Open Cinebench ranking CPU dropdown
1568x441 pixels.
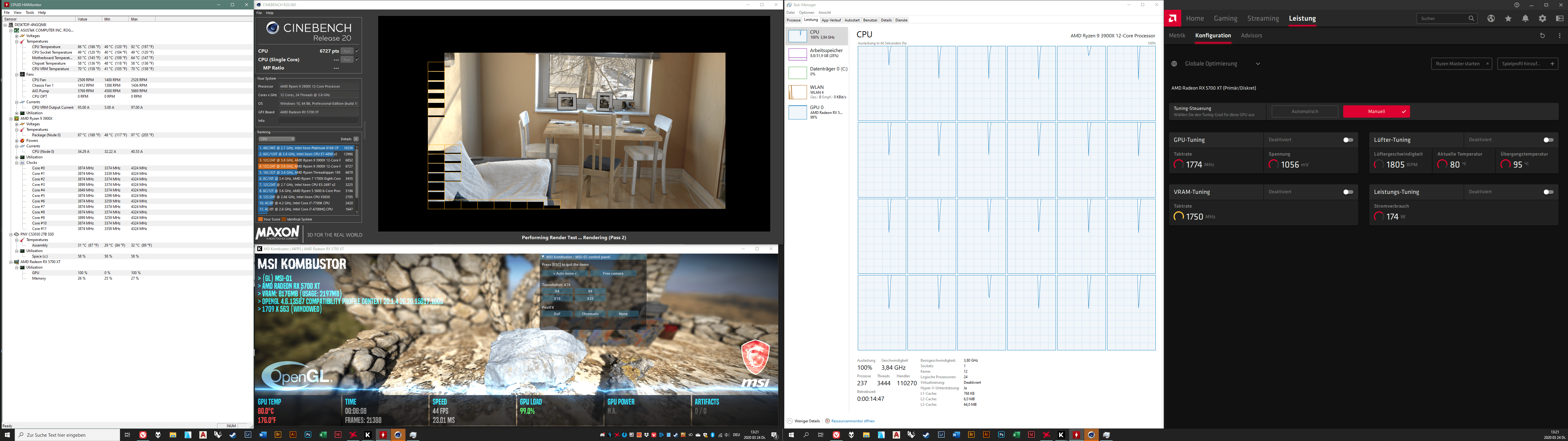pyautogui.click(x=276, y=139)
